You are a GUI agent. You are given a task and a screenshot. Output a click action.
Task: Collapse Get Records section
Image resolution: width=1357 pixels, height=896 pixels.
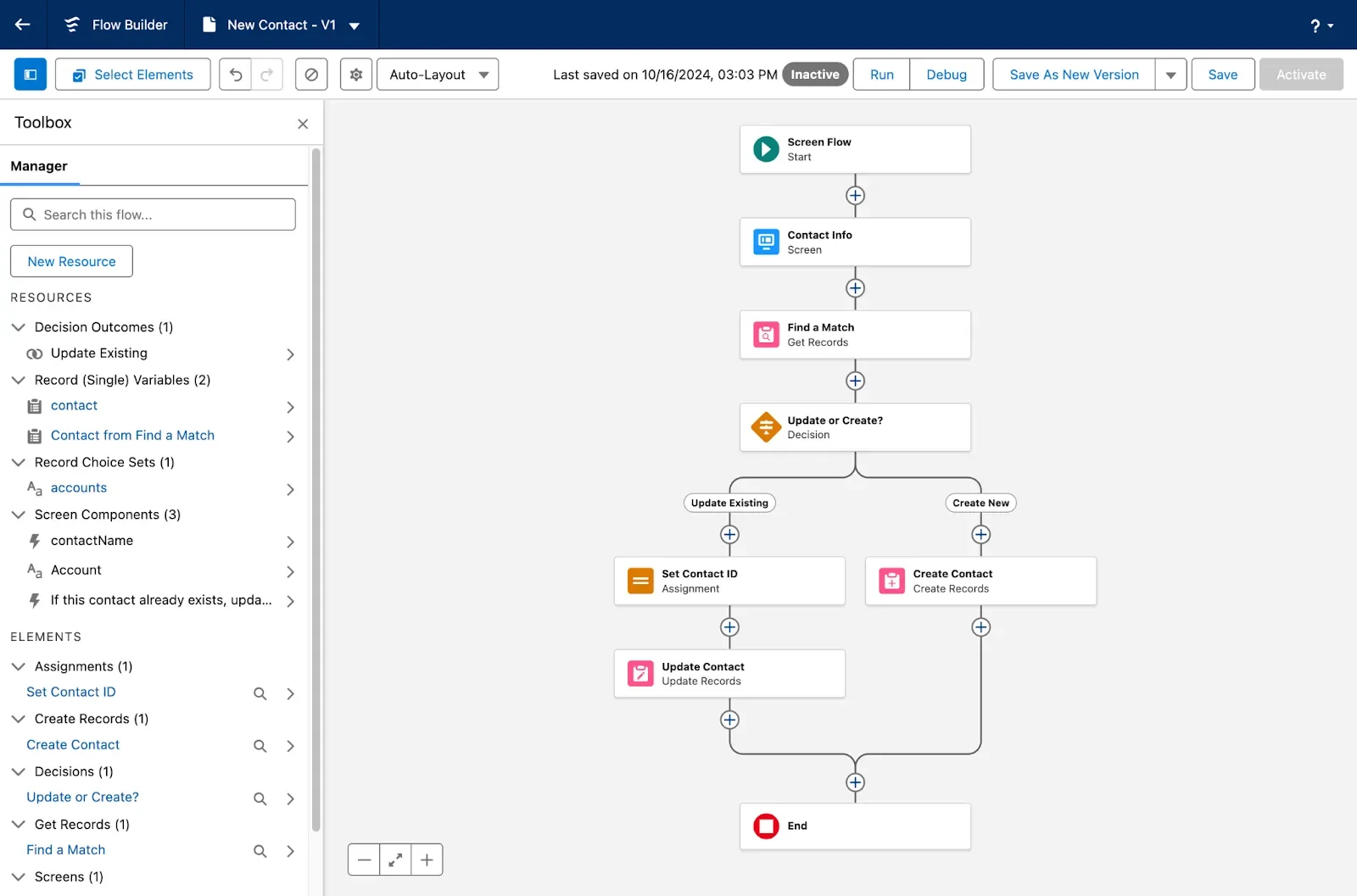pos(18,824)
